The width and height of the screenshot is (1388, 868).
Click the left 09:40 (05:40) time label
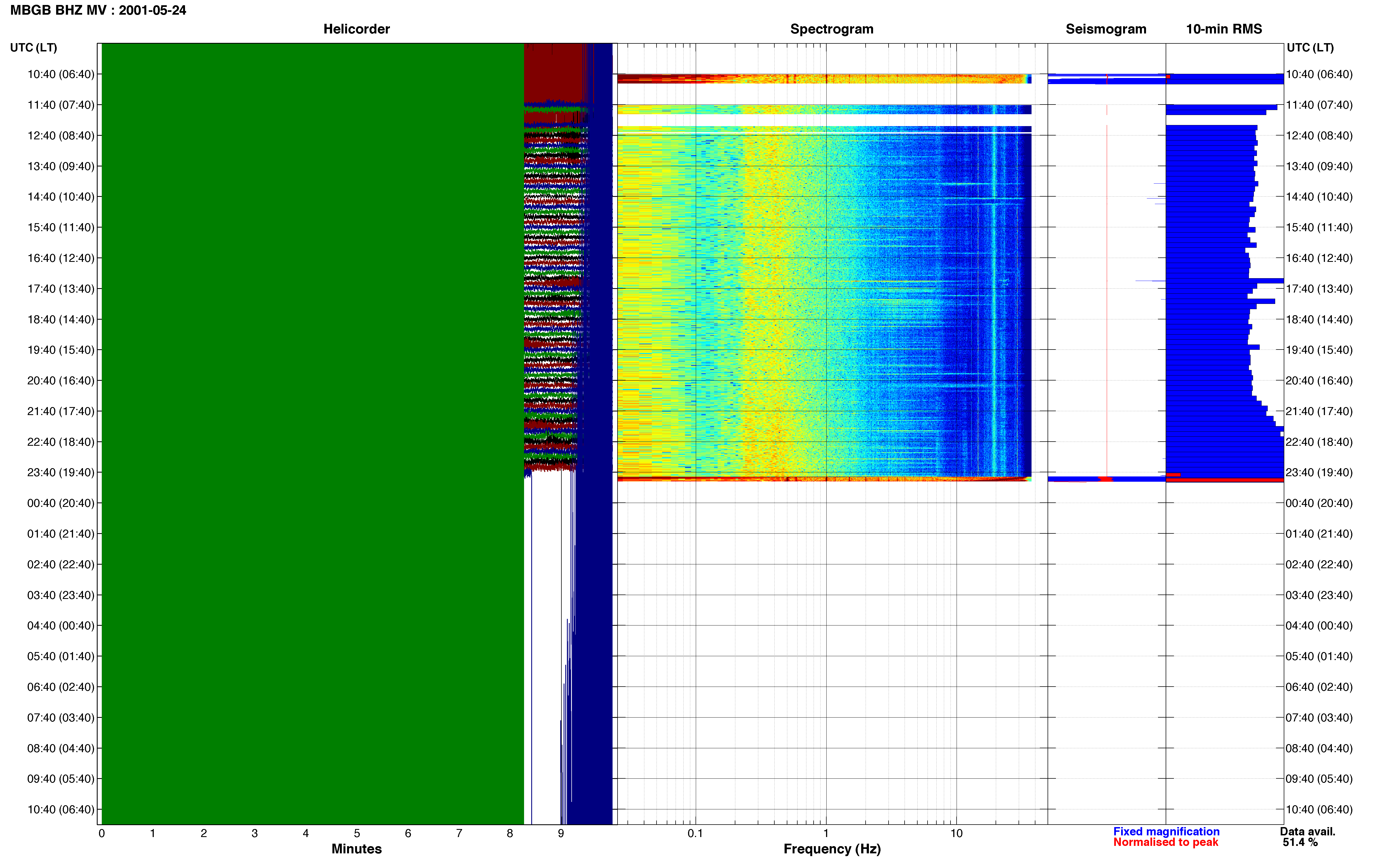tap(61, 778)
